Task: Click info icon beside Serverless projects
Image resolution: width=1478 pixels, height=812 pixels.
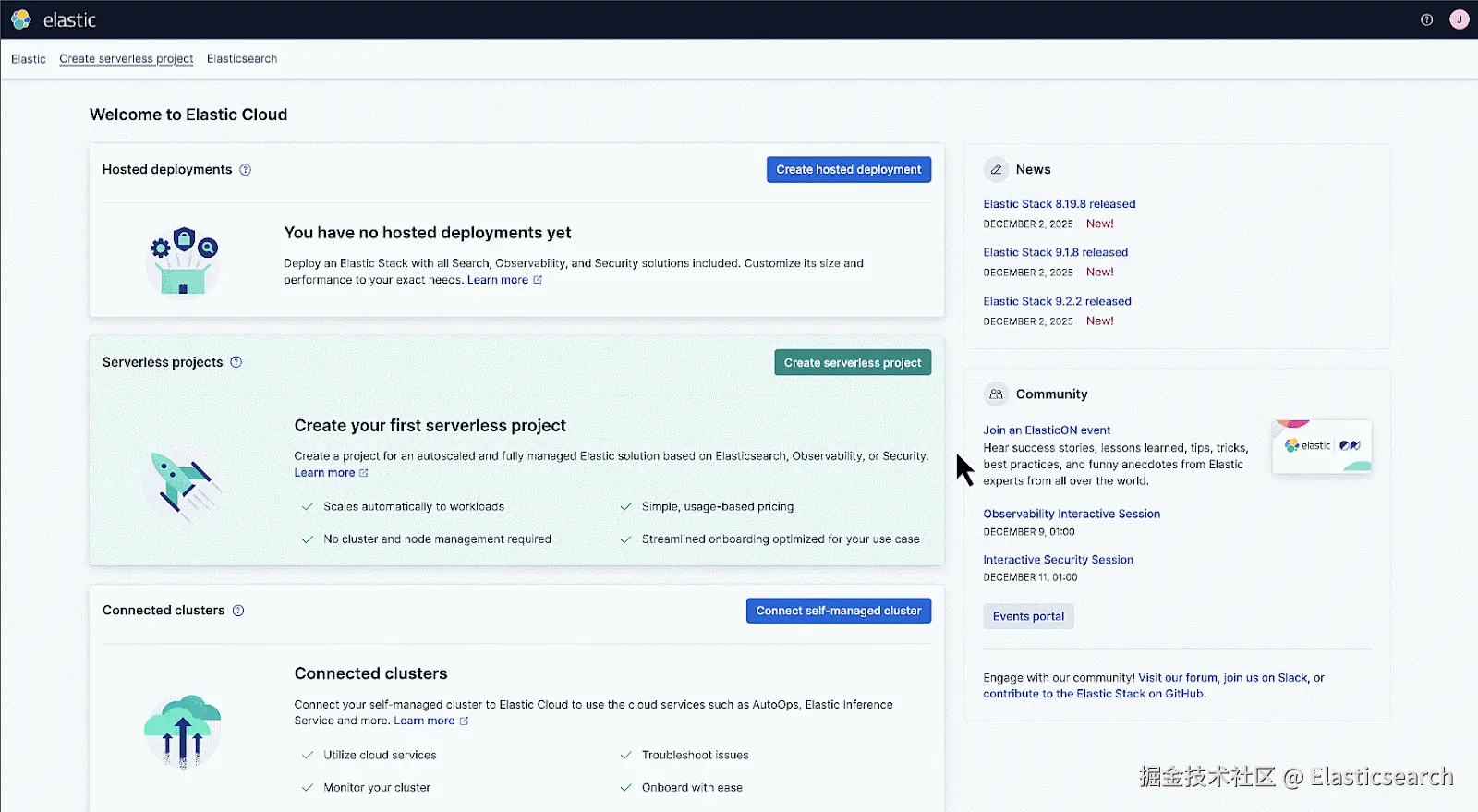Action: coord(236,362)
